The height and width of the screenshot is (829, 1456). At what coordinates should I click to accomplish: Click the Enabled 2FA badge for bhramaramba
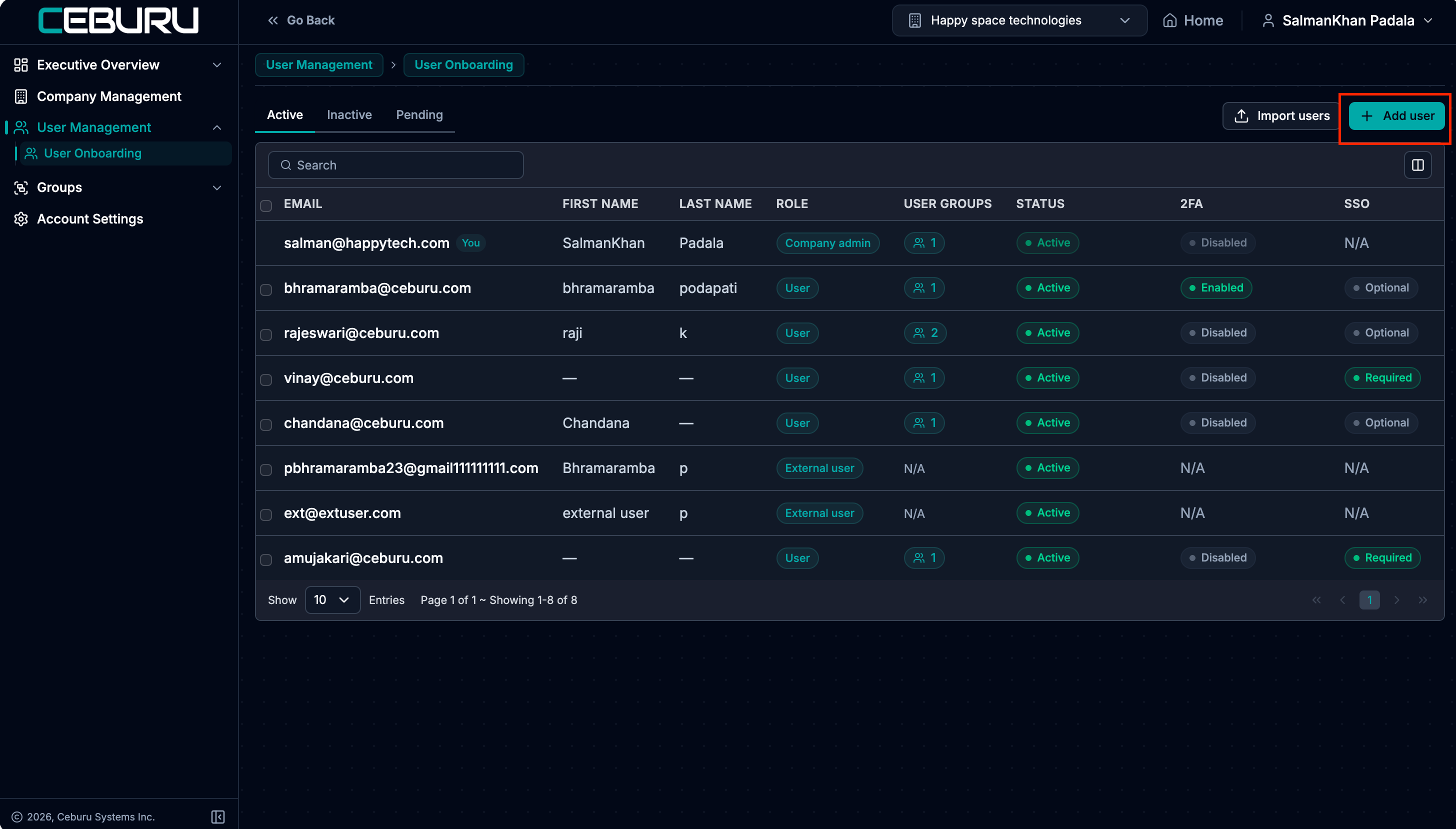coord(1216,288)
